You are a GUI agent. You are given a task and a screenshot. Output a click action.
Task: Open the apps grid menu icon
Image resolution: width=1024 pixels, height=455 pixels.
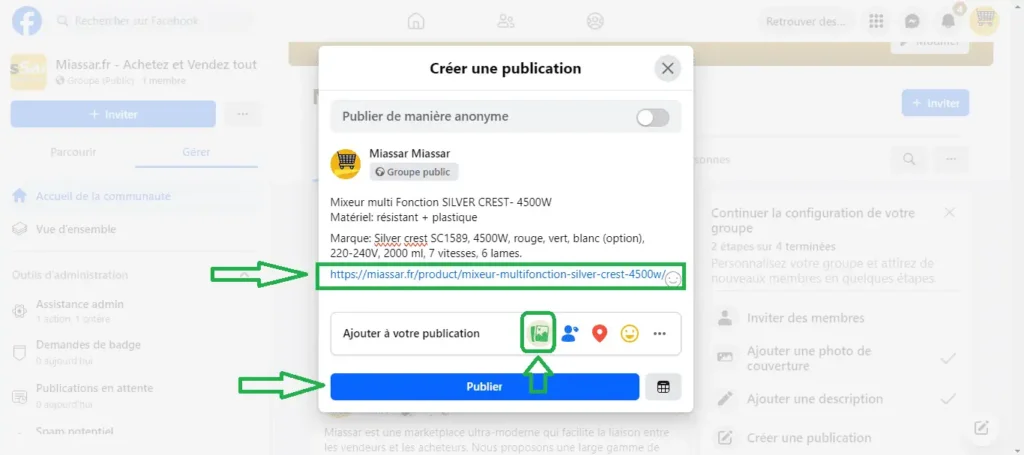[x=876, y=21]
